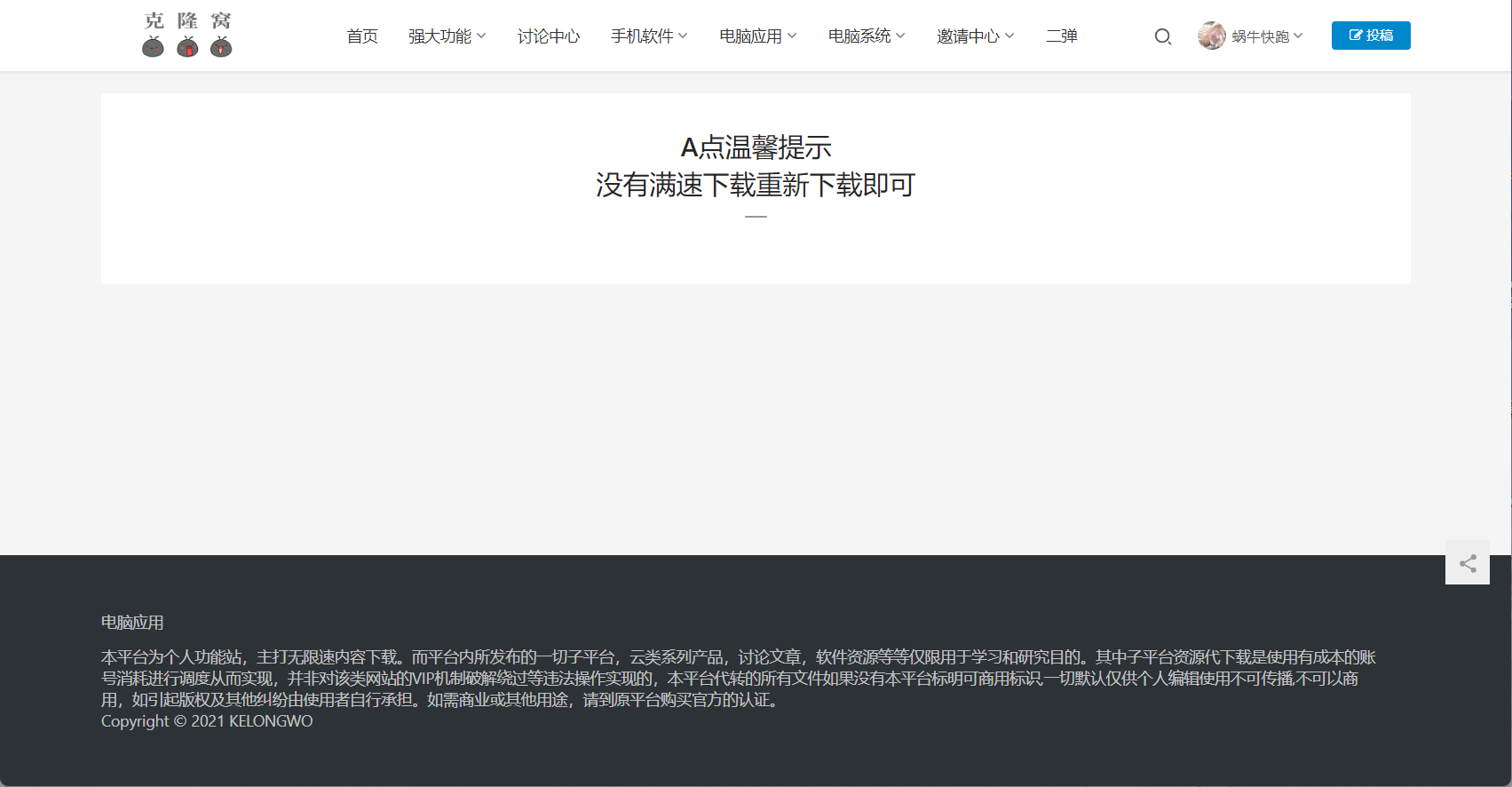Screen dimensions: 1512x787
Task: Click the A点温馨提示 heading text
Action: click(x=756, y=147)
